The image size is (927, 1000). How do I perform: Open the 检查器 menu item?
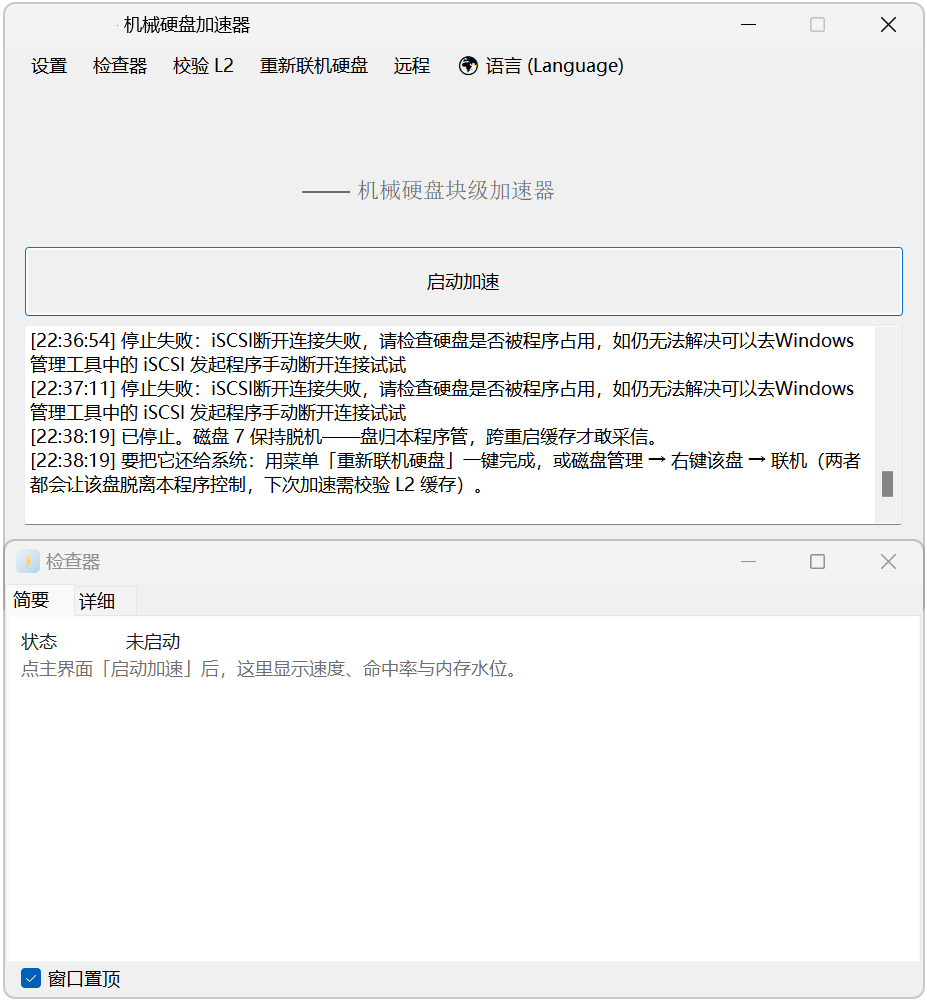point(120,66)
